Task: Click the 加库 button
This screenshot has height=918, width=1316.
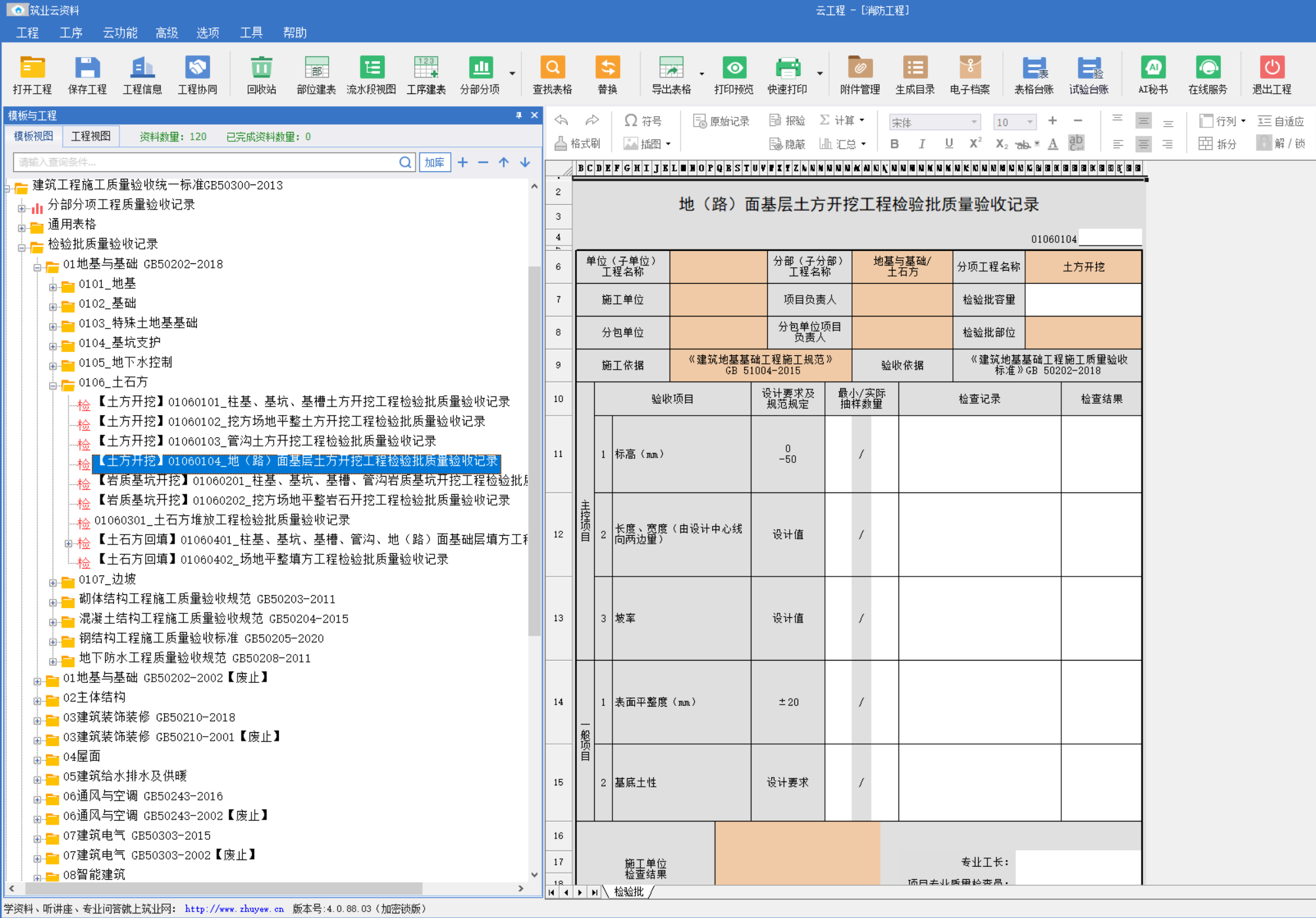Action: click(434, 162)
